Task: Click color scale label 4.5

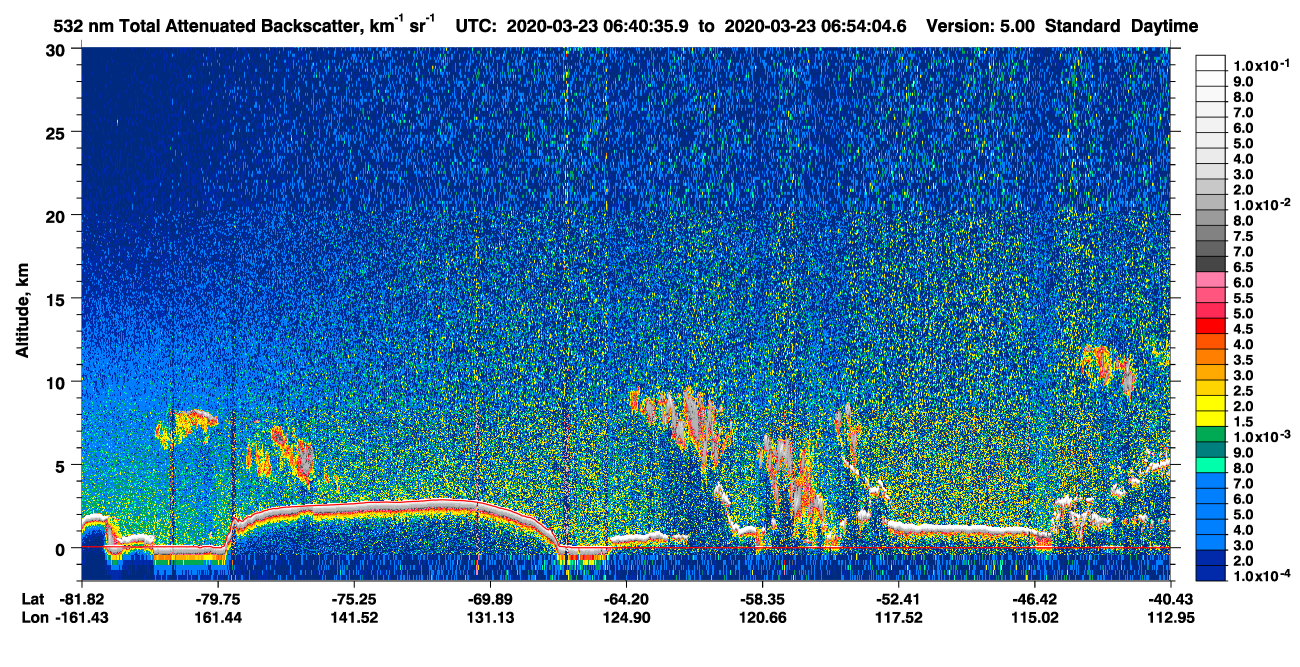Action: (x=1243, y=329)
